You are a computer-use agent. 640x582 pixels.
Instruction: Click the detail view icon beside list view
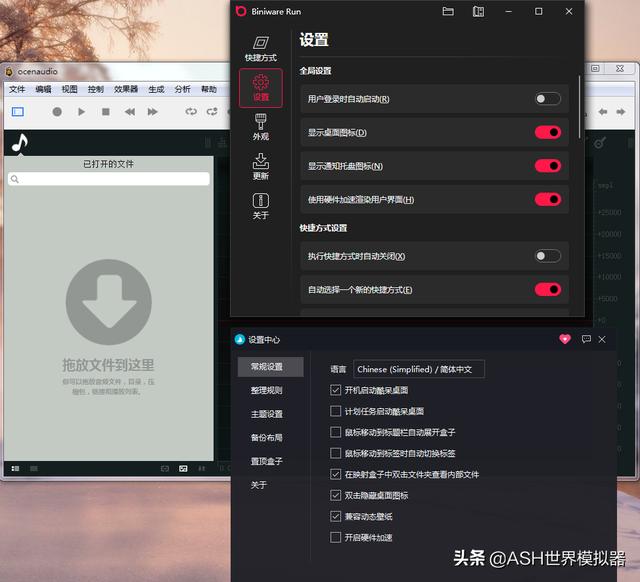pyautogui.click(x=34, y=468)
